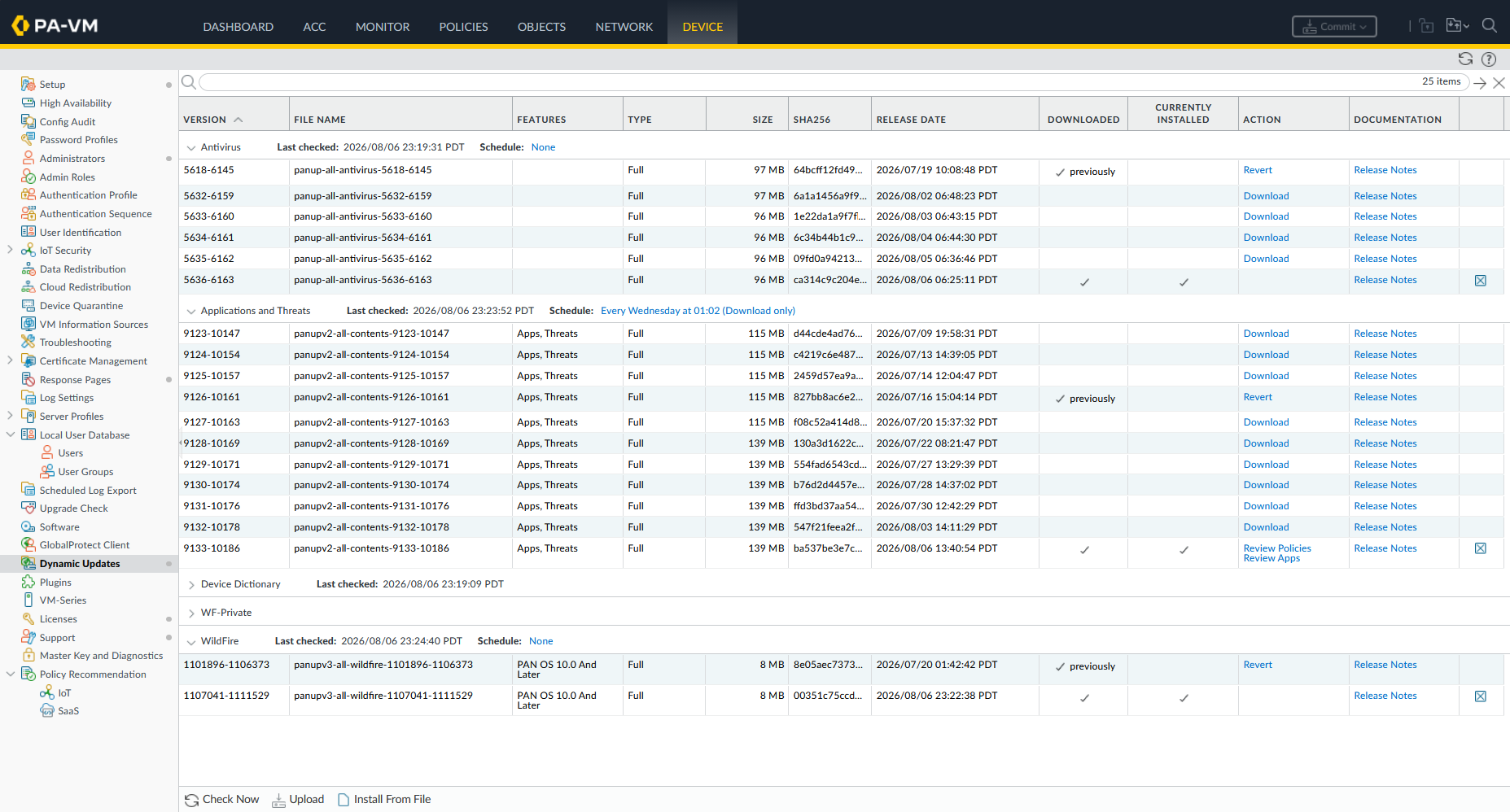The image size is (1510, 812).
Task: Open the Support icon
Action: coord(28,637)
